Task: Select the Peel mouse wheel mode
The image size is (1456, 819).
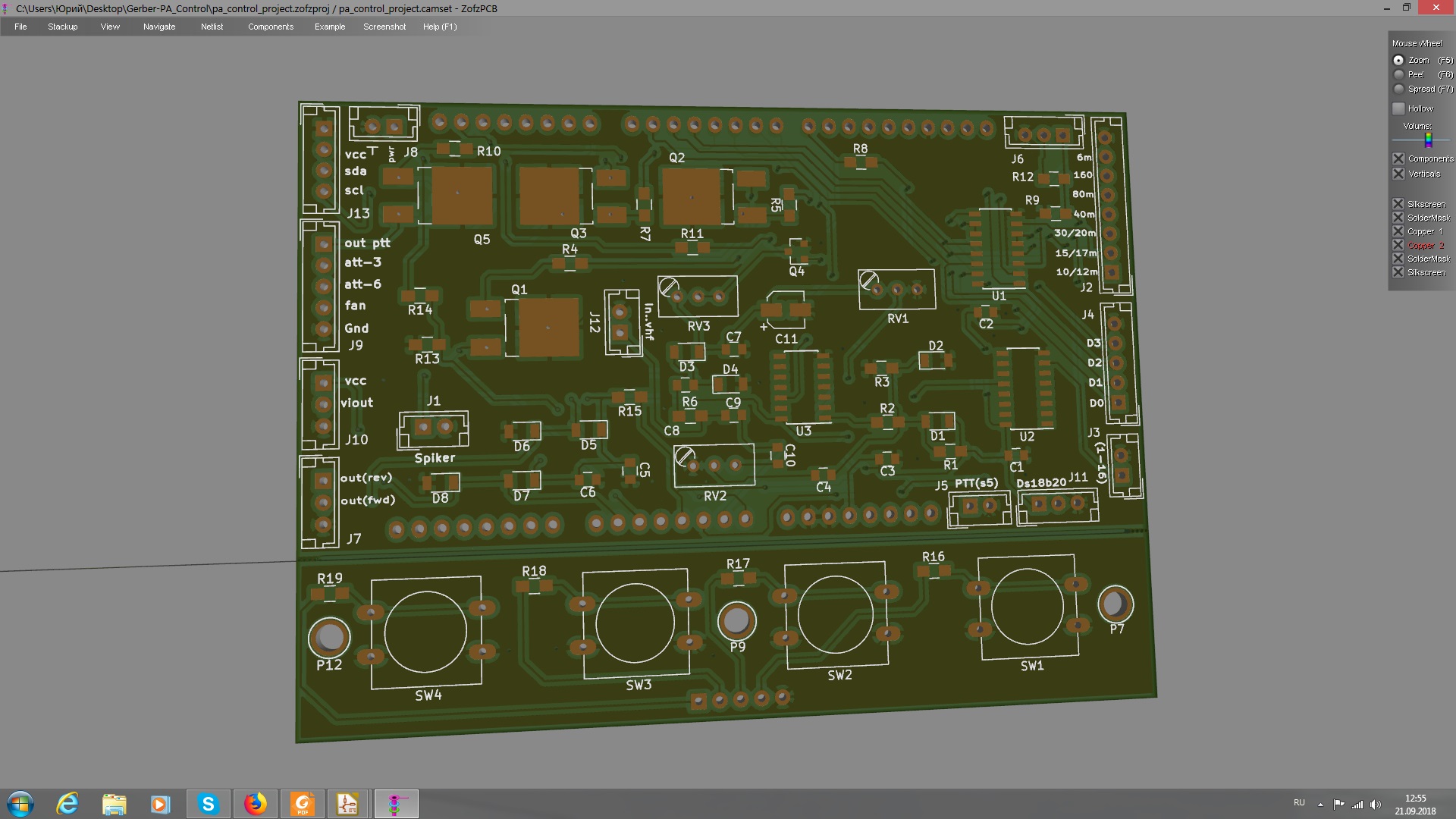Action: click(x=1399, y=74)
